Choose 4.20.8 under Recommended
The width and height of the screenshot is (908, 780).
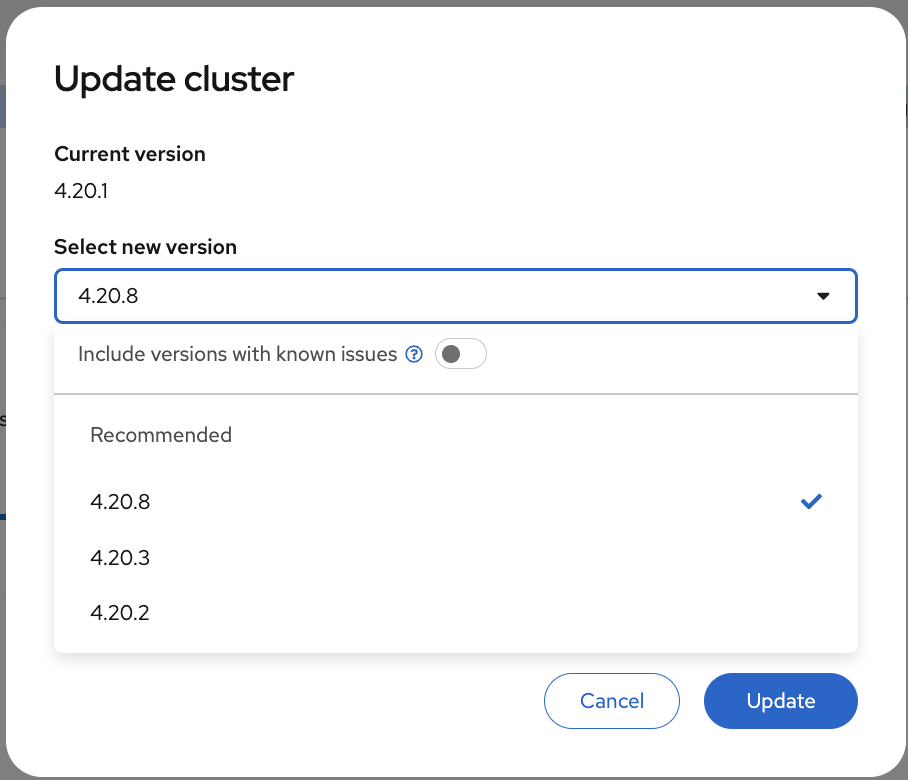coord(120,501)
